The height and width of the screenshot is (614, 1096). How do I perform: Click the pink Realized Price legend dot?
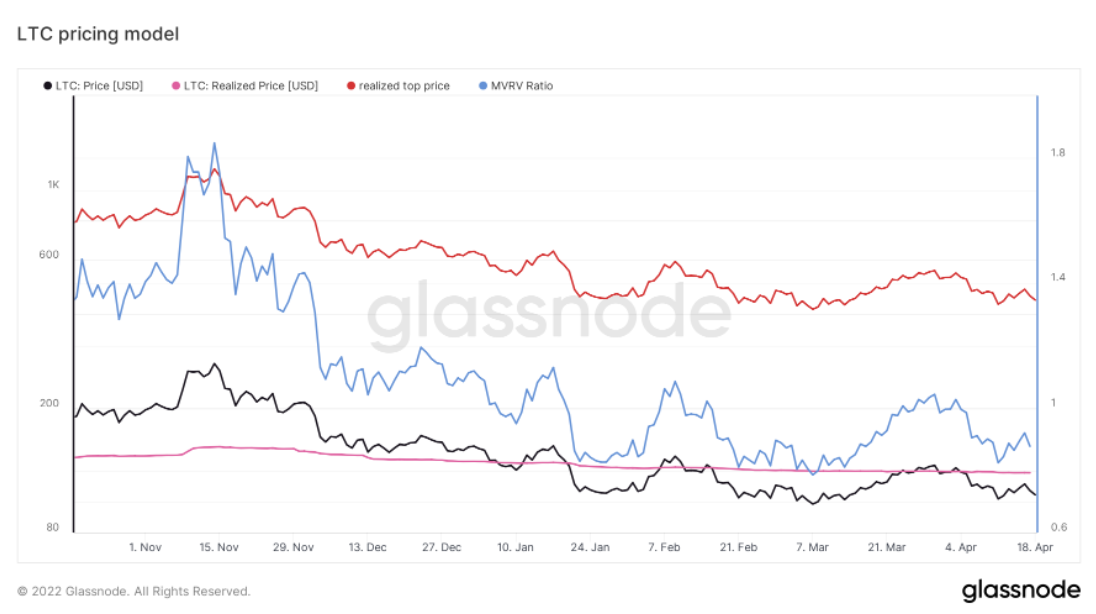(x=177, y=86)
